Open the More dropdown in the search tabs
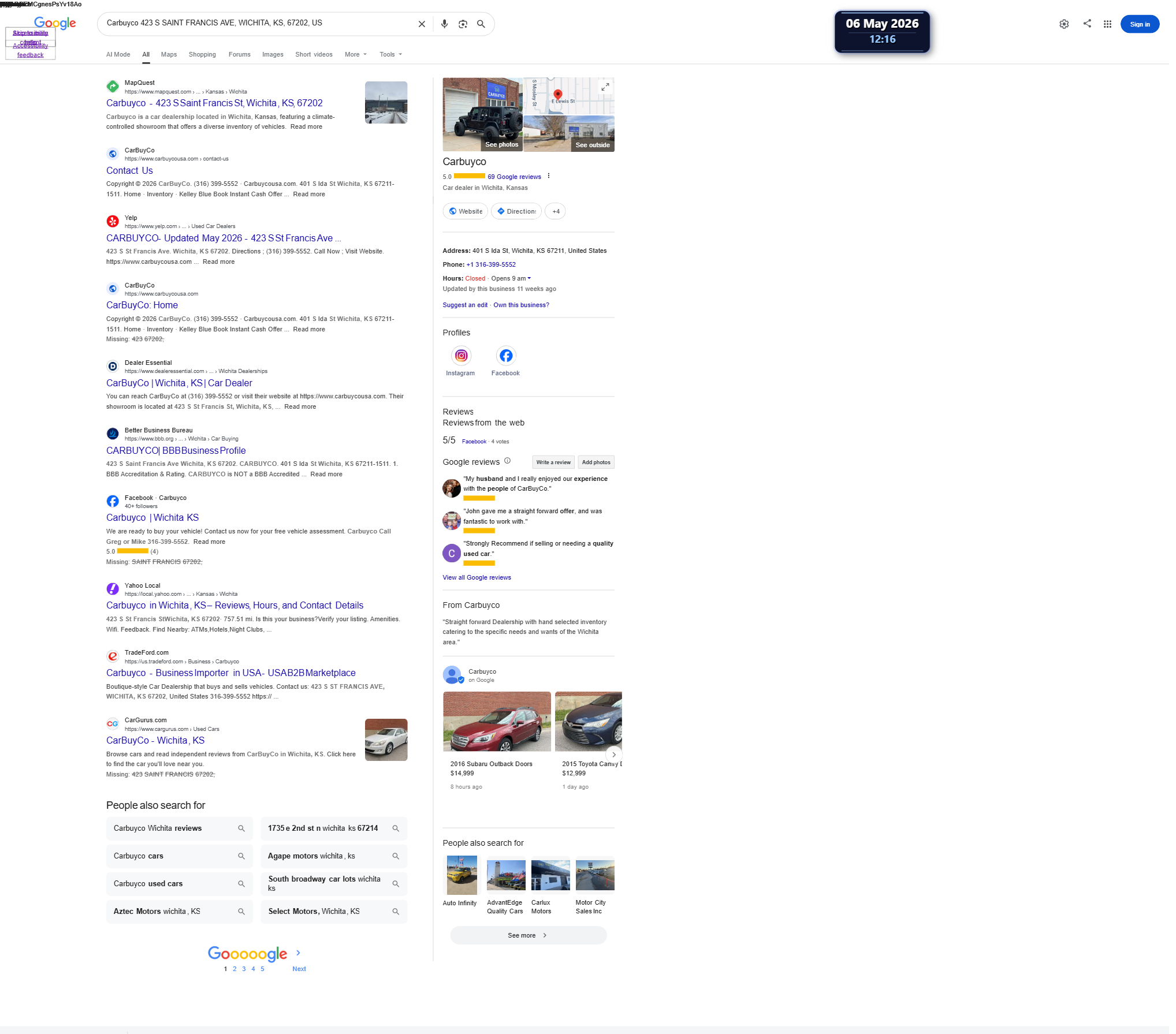Image resolution: width=1176 pixels, height=1034 pixels. click(x=356, y=55)
